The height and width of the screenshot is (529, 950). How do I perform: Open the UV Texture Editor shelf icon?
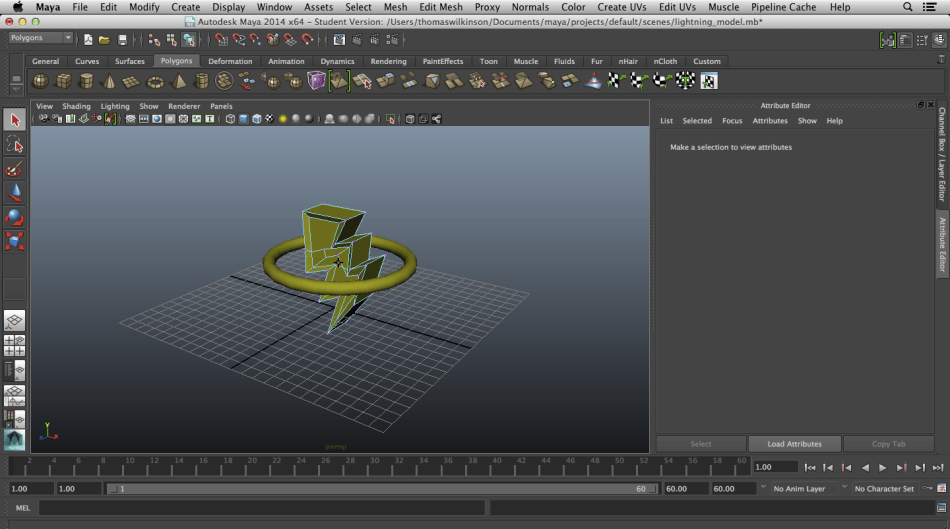tap(708, 81)
